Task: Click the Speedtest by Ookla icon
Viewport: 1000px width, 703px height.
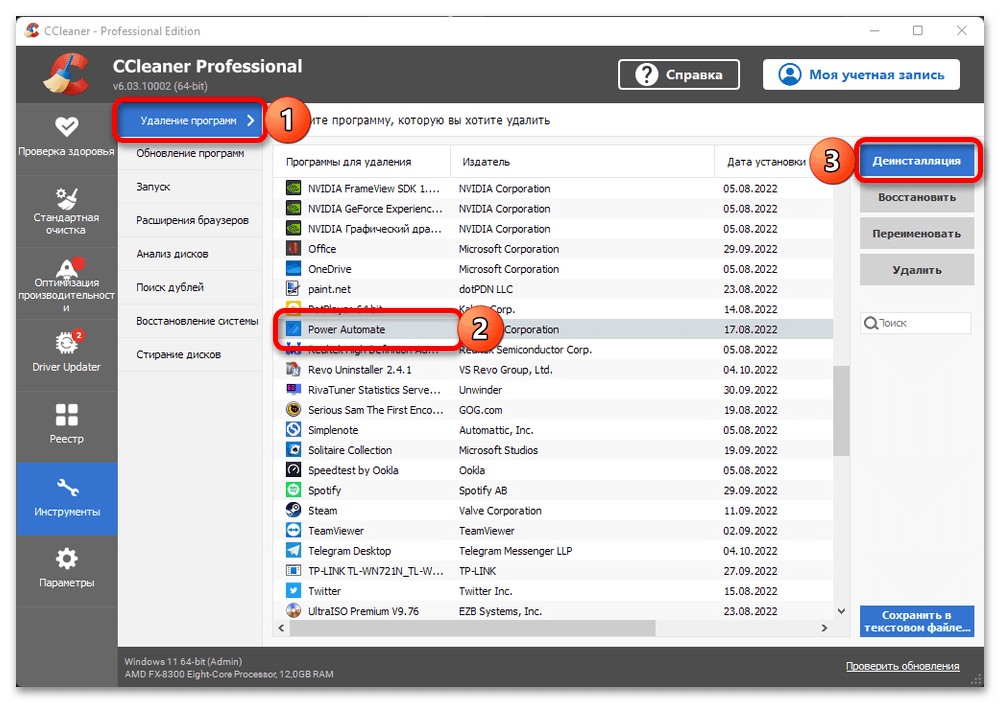Action: 293,470
